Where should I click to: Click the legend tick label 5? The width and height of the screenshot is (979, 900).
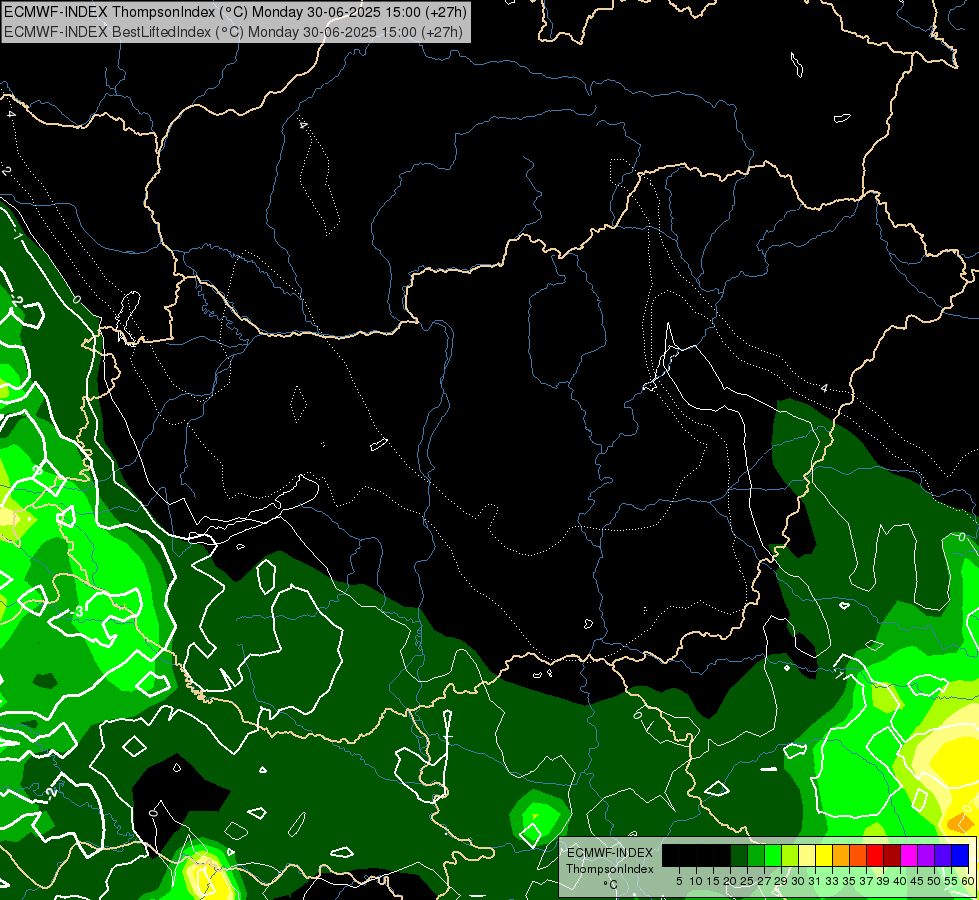click(679, 881)
